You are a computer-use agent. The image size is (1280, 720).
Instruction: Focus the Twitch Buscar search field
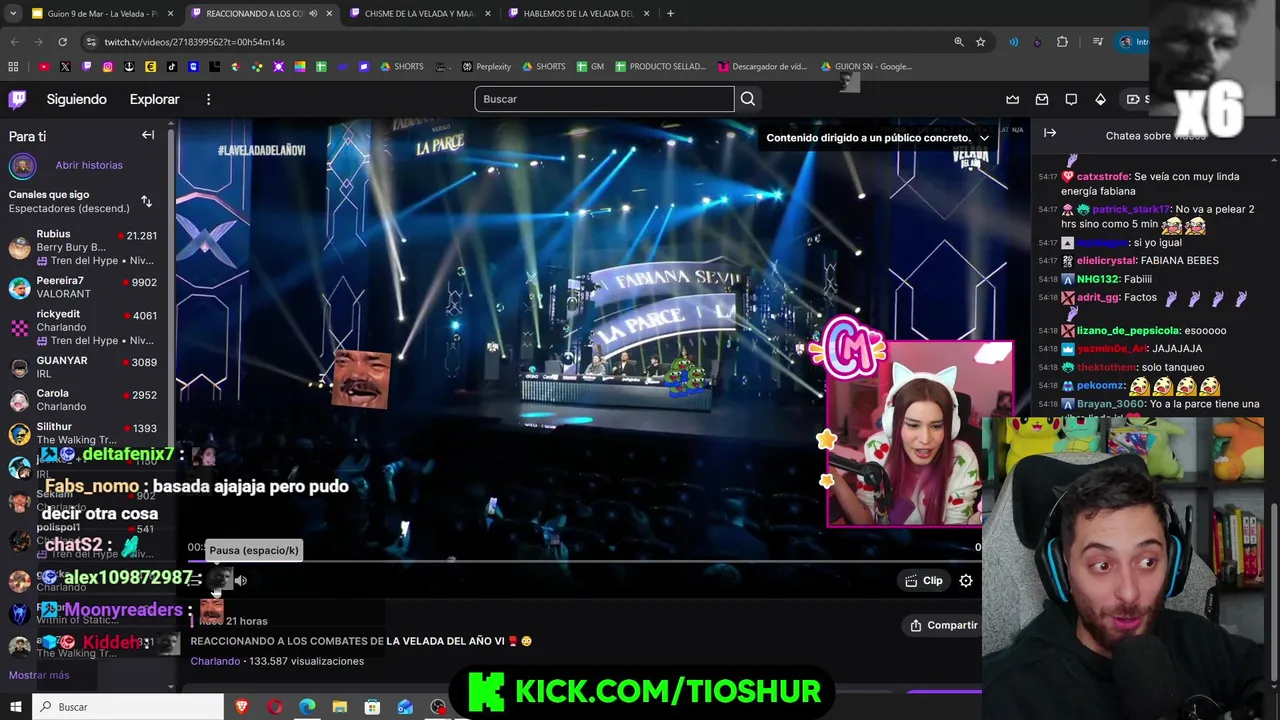point(604,99)
